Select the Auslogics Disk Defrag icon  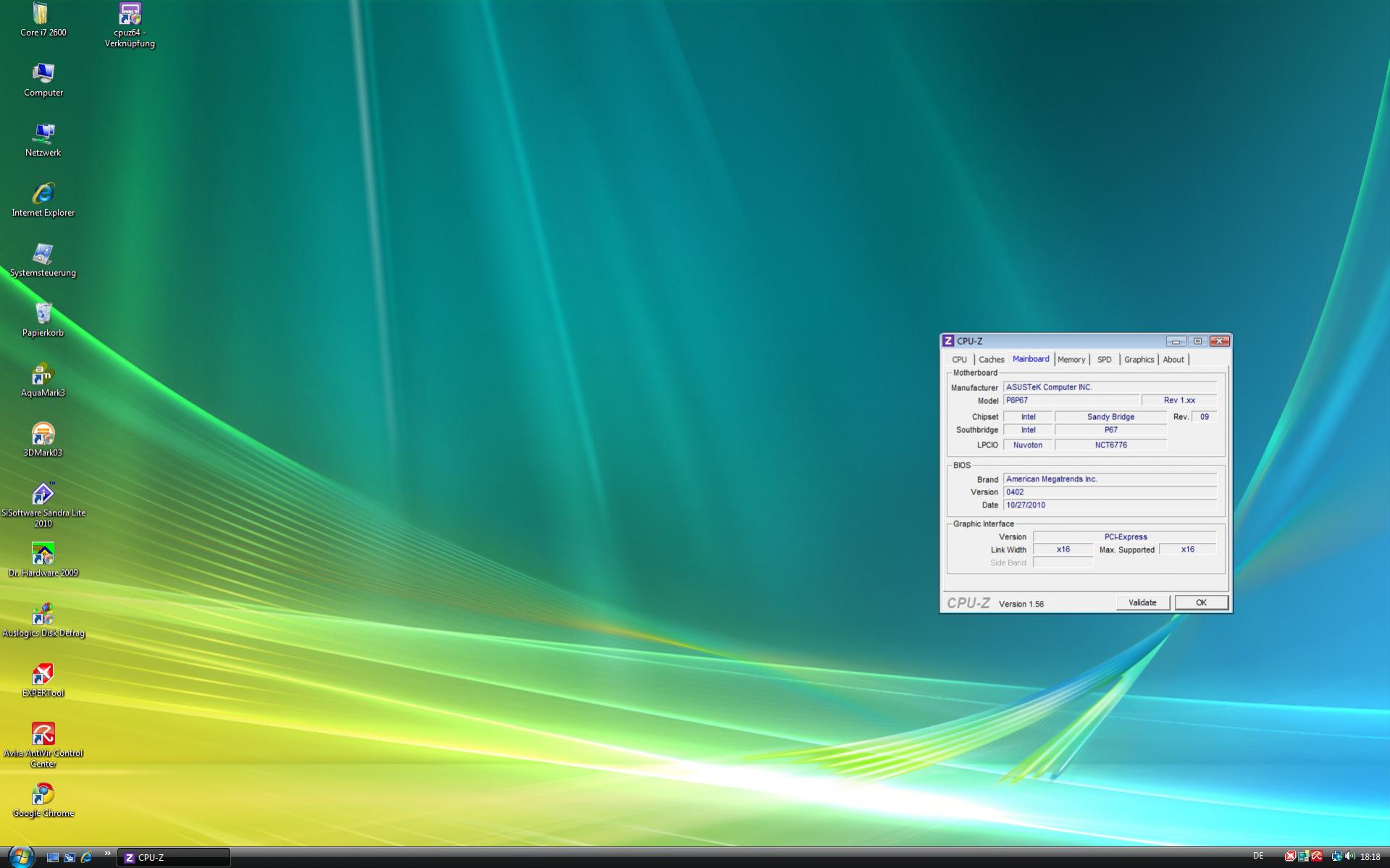point(43,621)
